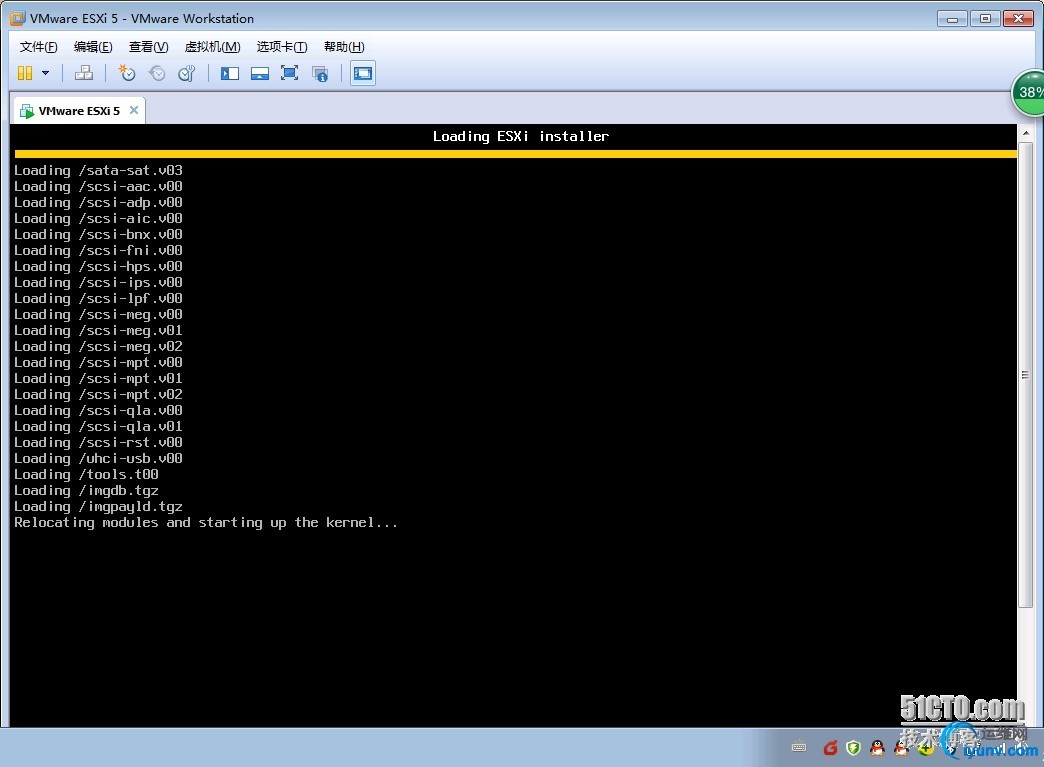
Task: Expand the power options dropdown arrow
Action: [45, 73]
